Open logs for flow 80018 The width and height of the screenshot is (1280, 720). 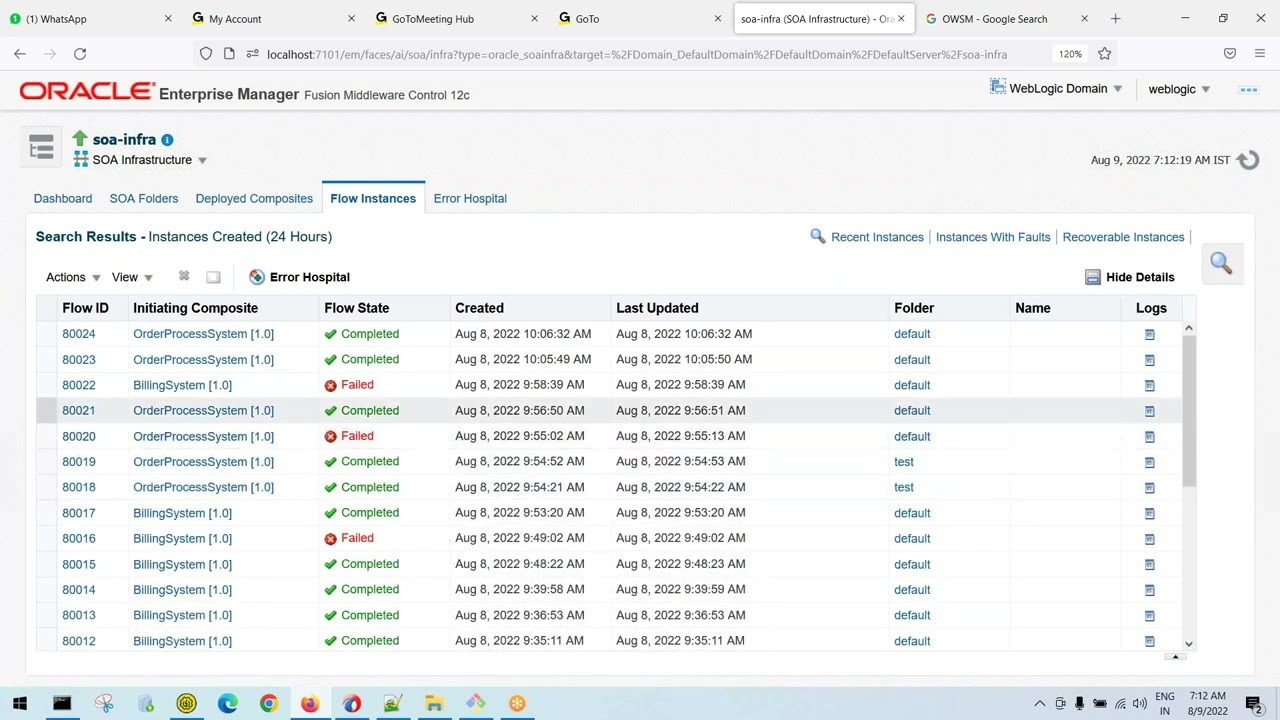click(1150, 488)
